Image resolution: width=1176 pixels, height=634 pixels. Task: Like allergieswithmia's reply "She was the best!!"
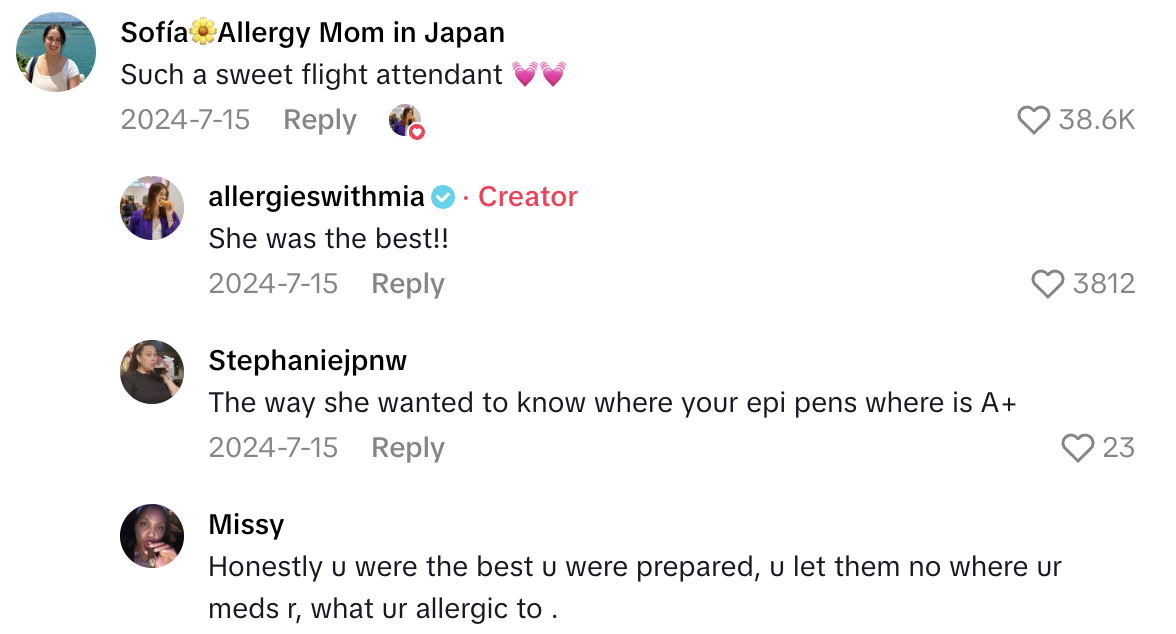coord(1048,285)
